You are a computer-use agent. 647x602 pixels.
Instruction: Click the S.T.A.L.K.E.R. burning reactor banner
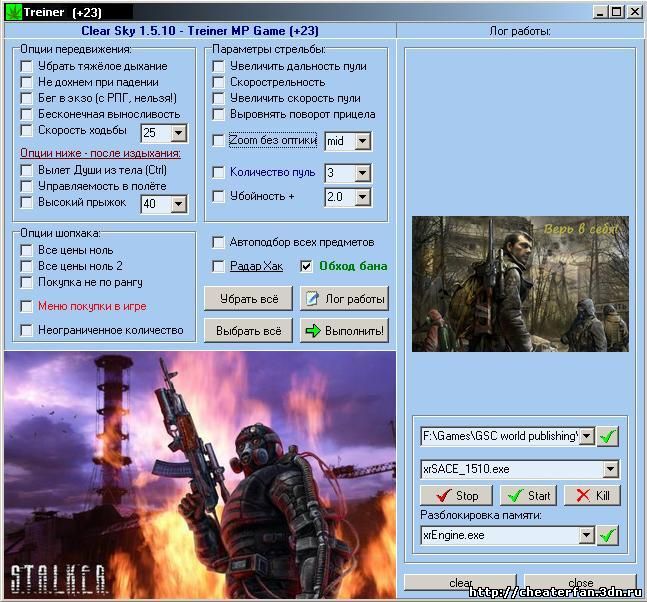tap(200, 475)
